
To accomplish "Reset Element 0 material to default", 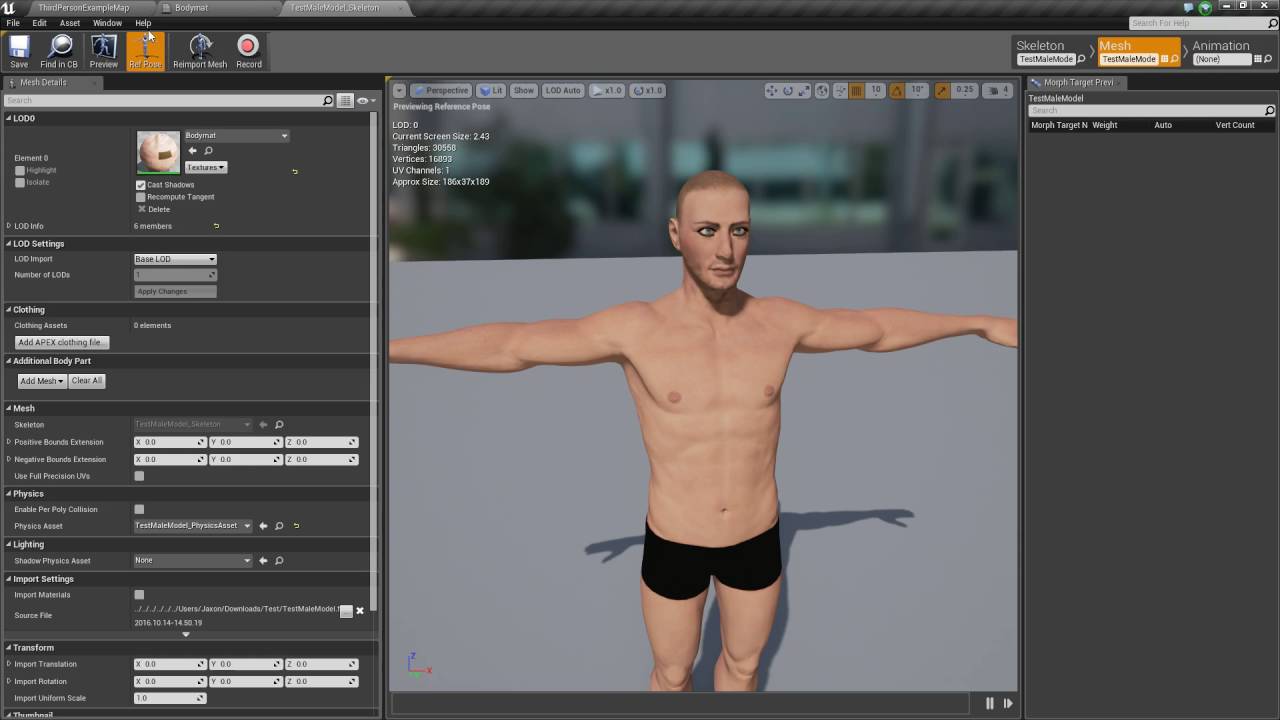I will pyautogui.click(x=294, y=172).
